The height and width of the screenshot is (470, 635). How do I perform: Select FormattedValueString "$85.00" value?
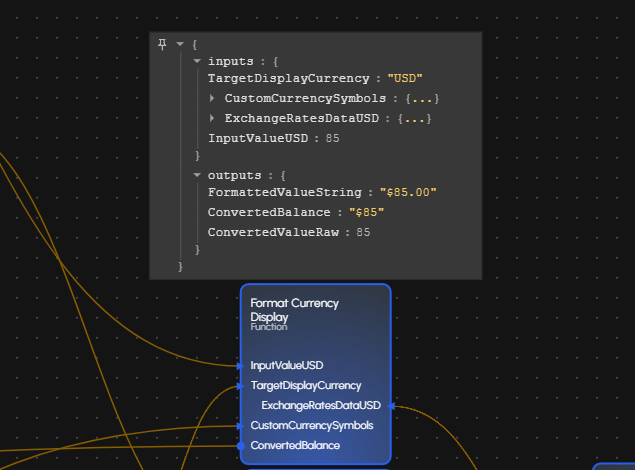(408, 192)
